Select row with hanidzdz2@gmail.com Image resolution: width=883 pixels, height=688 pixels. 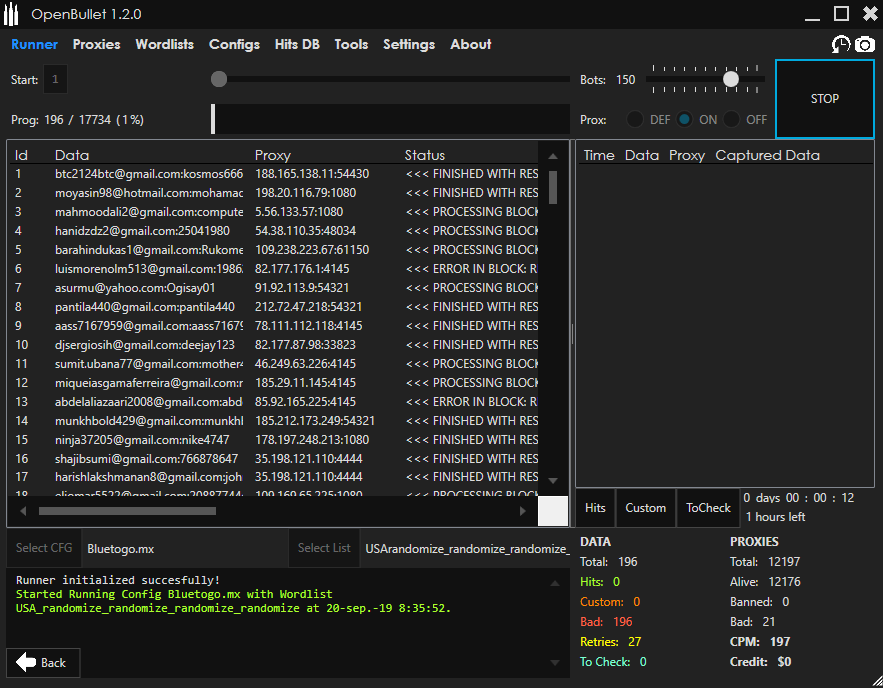click(x=274, y=231)
